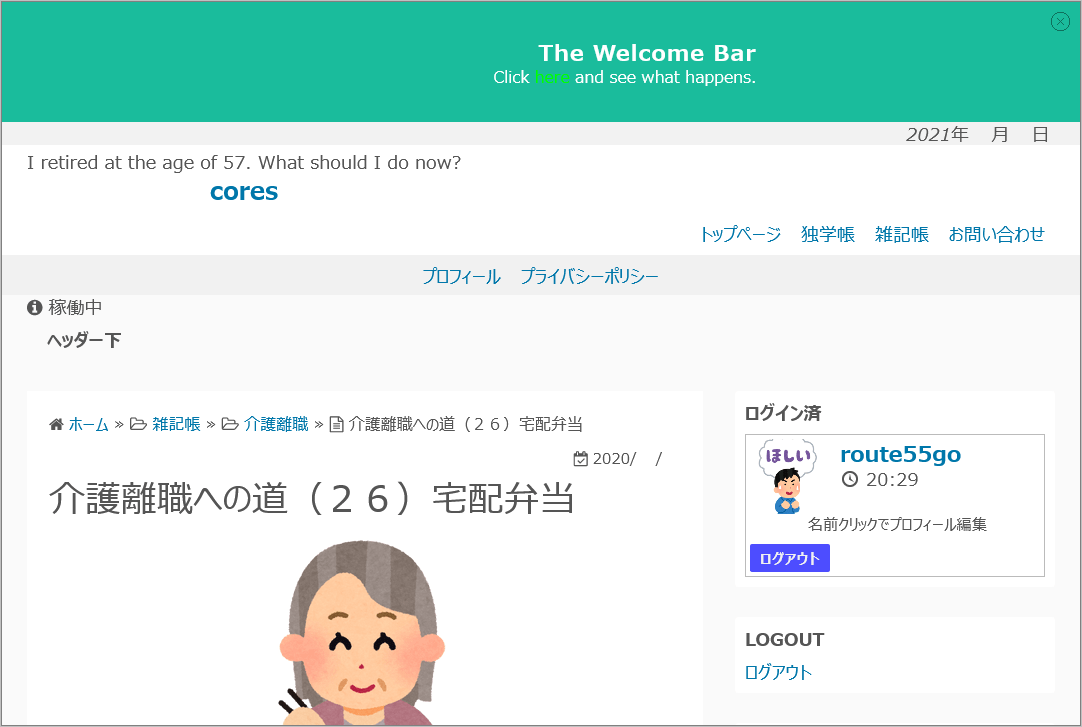The height and width of the screenshot is (727, 1082).
Task: Click the ログイン済 widget heading
Action: 783,413
